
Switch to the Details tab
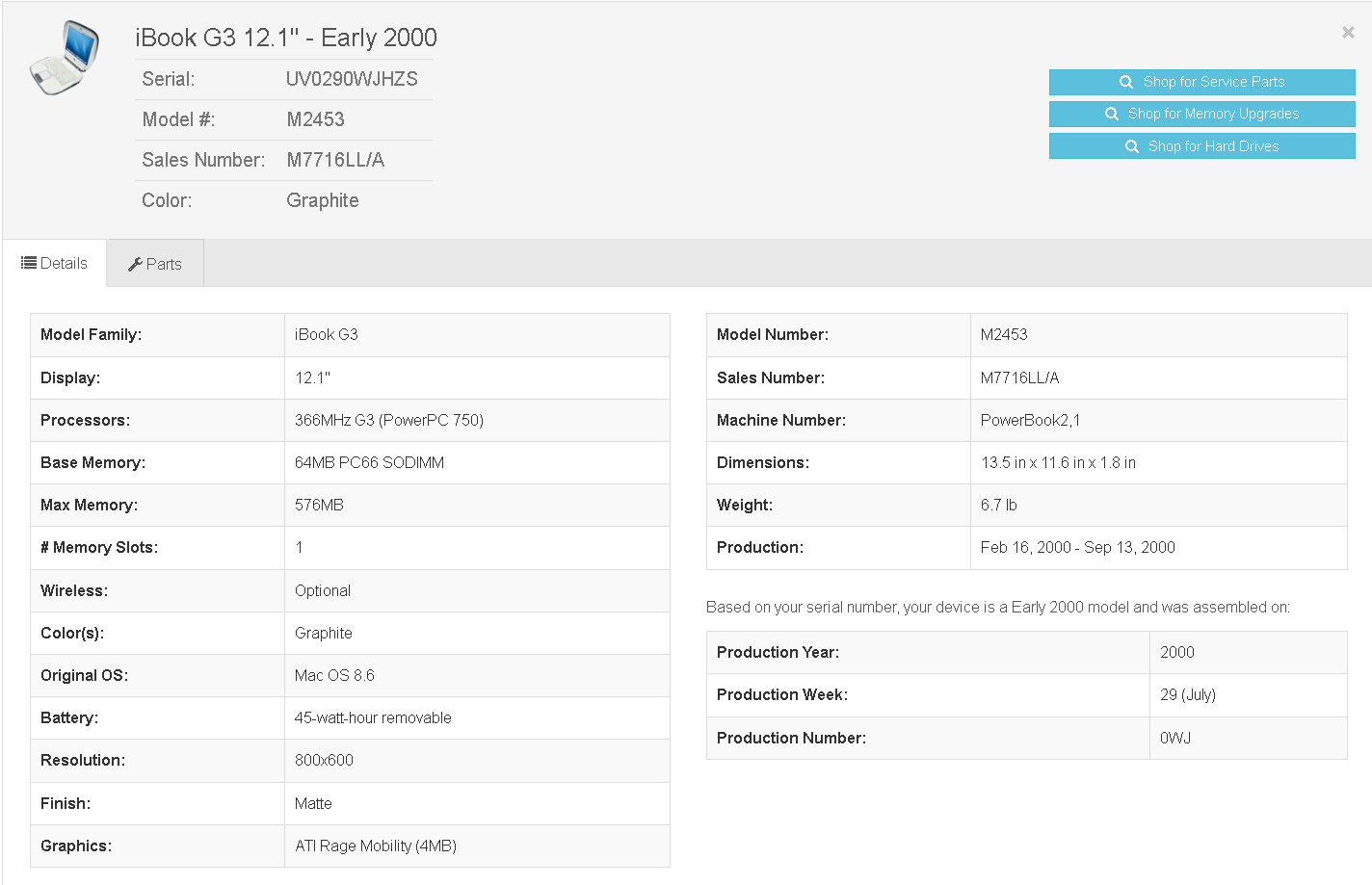pos(54,263)
